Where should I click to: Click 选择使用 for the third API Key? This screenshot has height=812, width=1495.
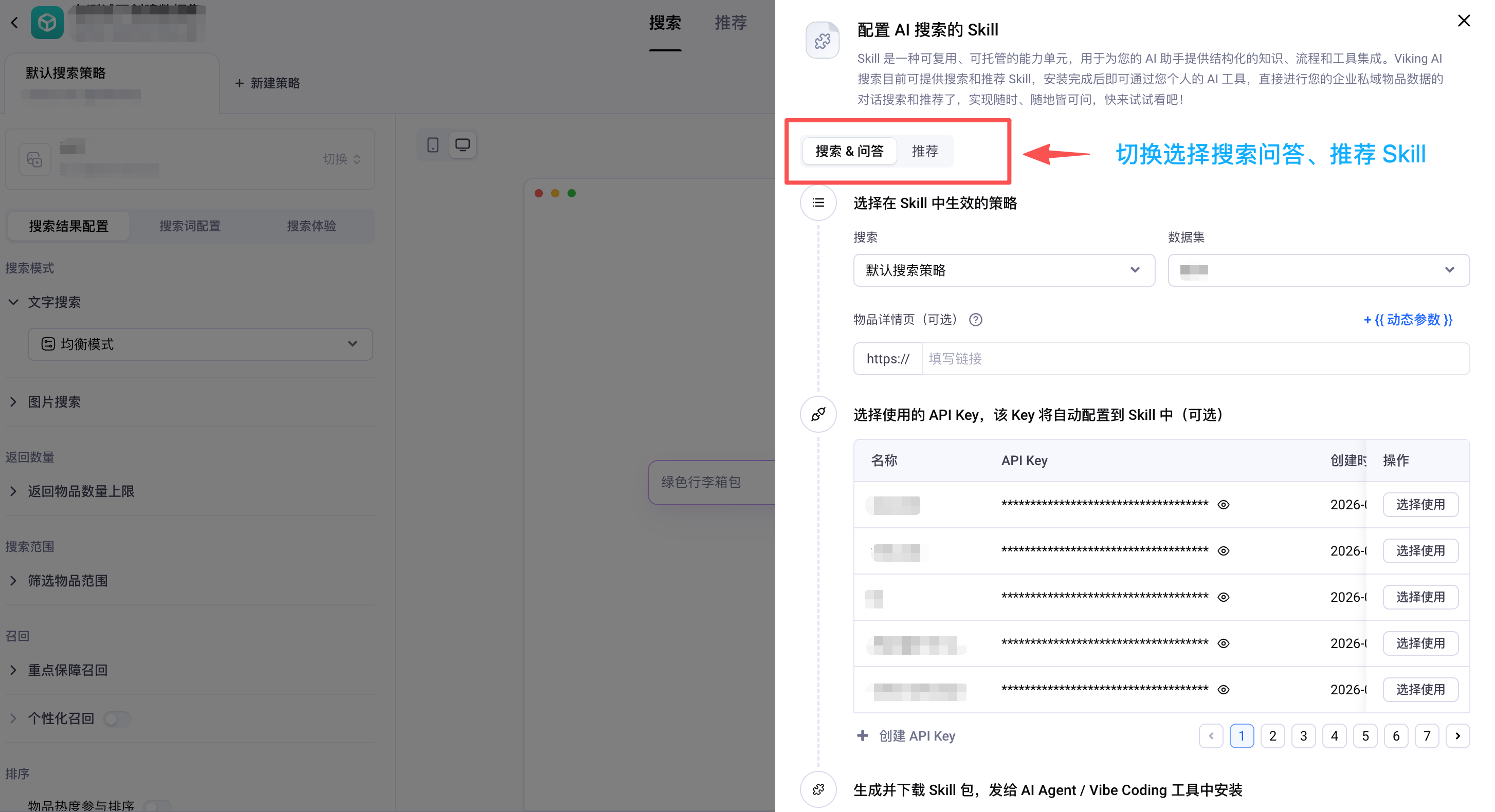point(1420,597)
